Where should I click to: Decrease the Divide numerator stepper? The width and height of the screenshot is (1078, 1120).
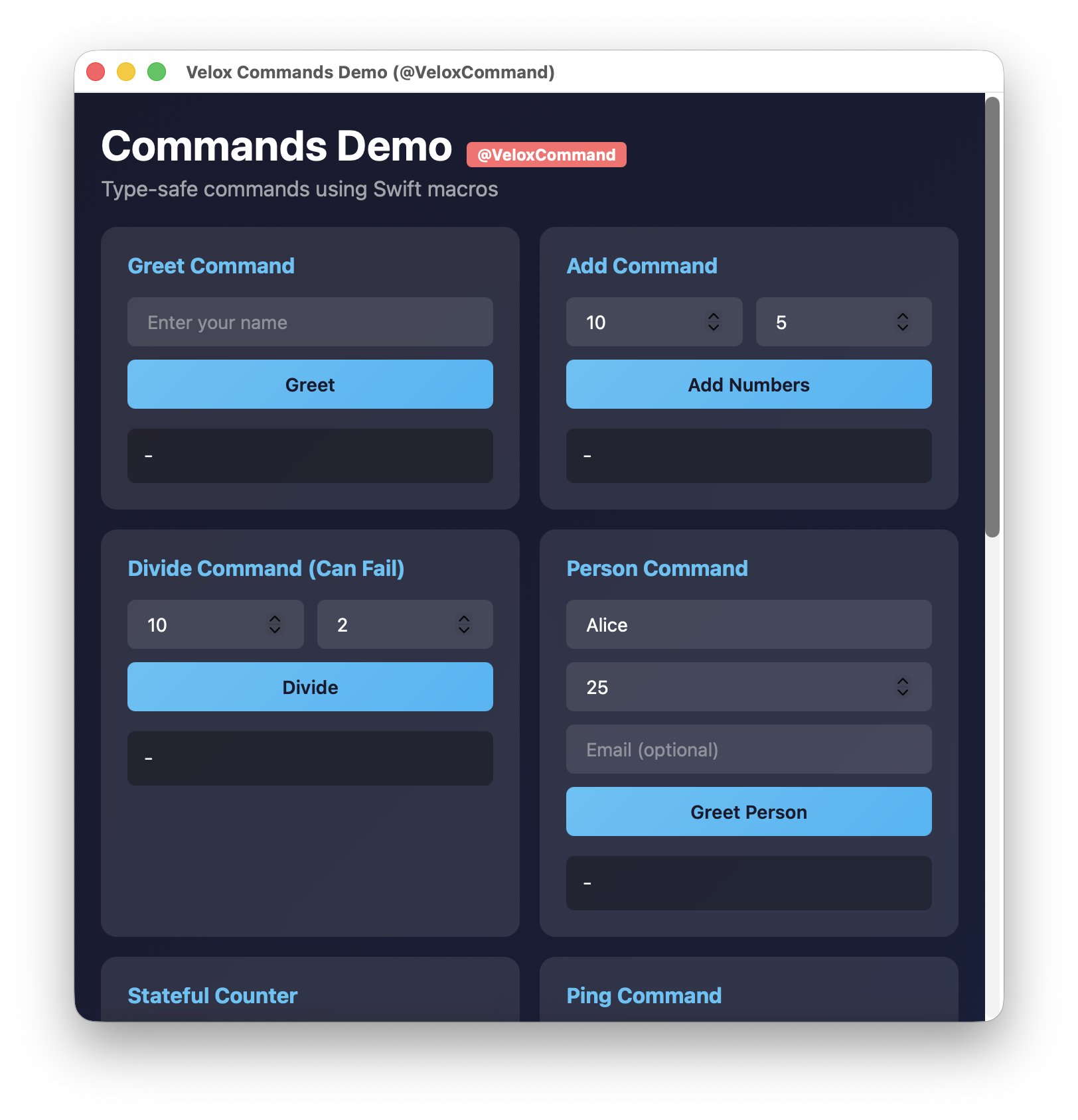275,630
